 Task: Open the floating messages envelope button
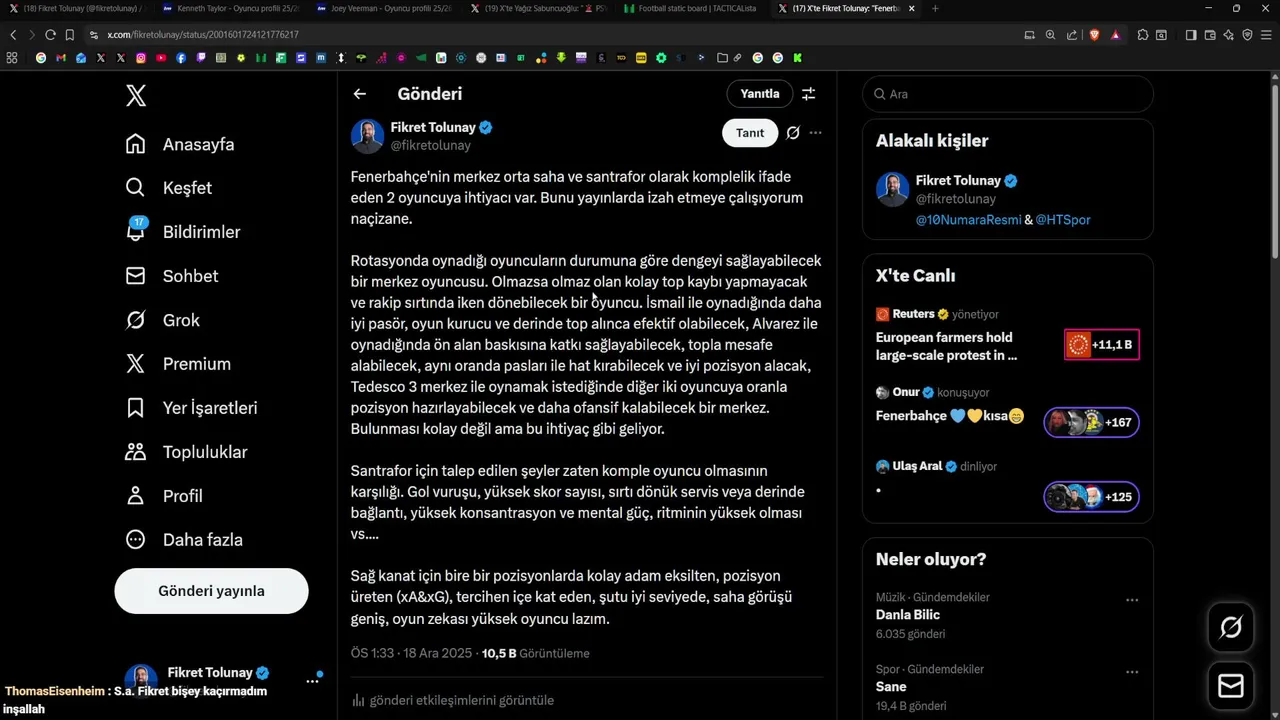1231,686
